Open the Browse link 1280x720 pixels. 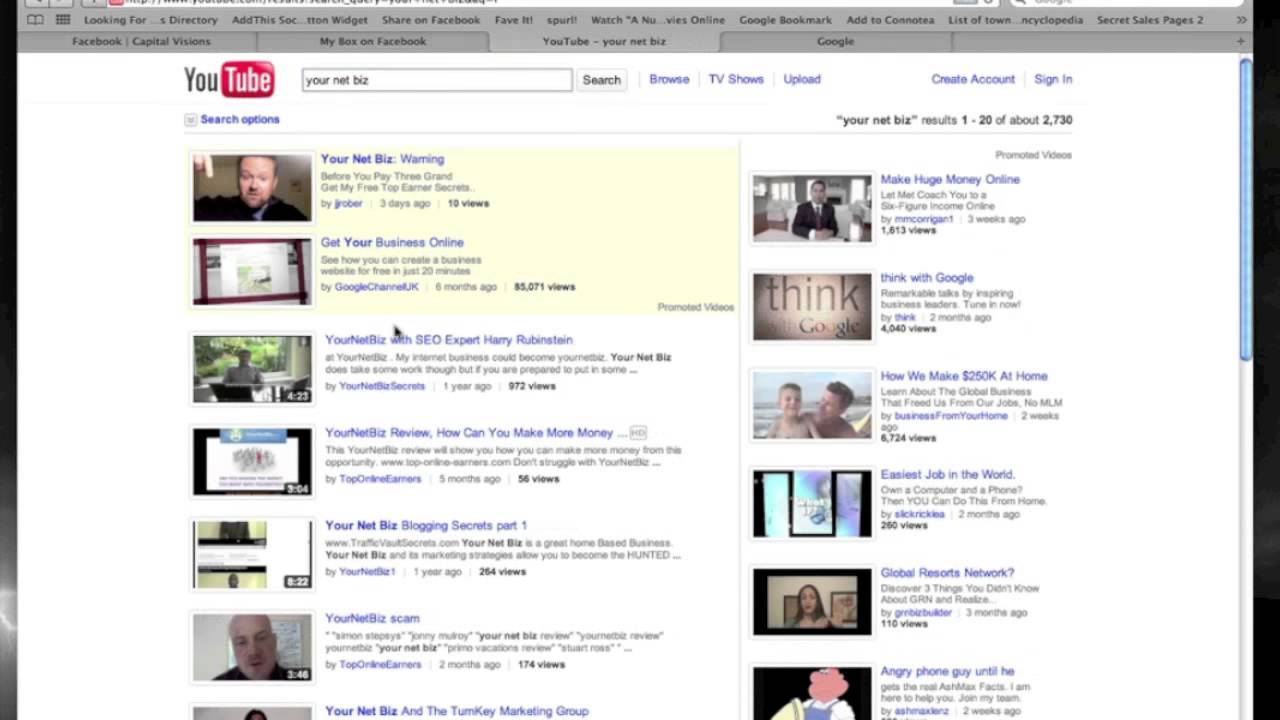[669, 79]
